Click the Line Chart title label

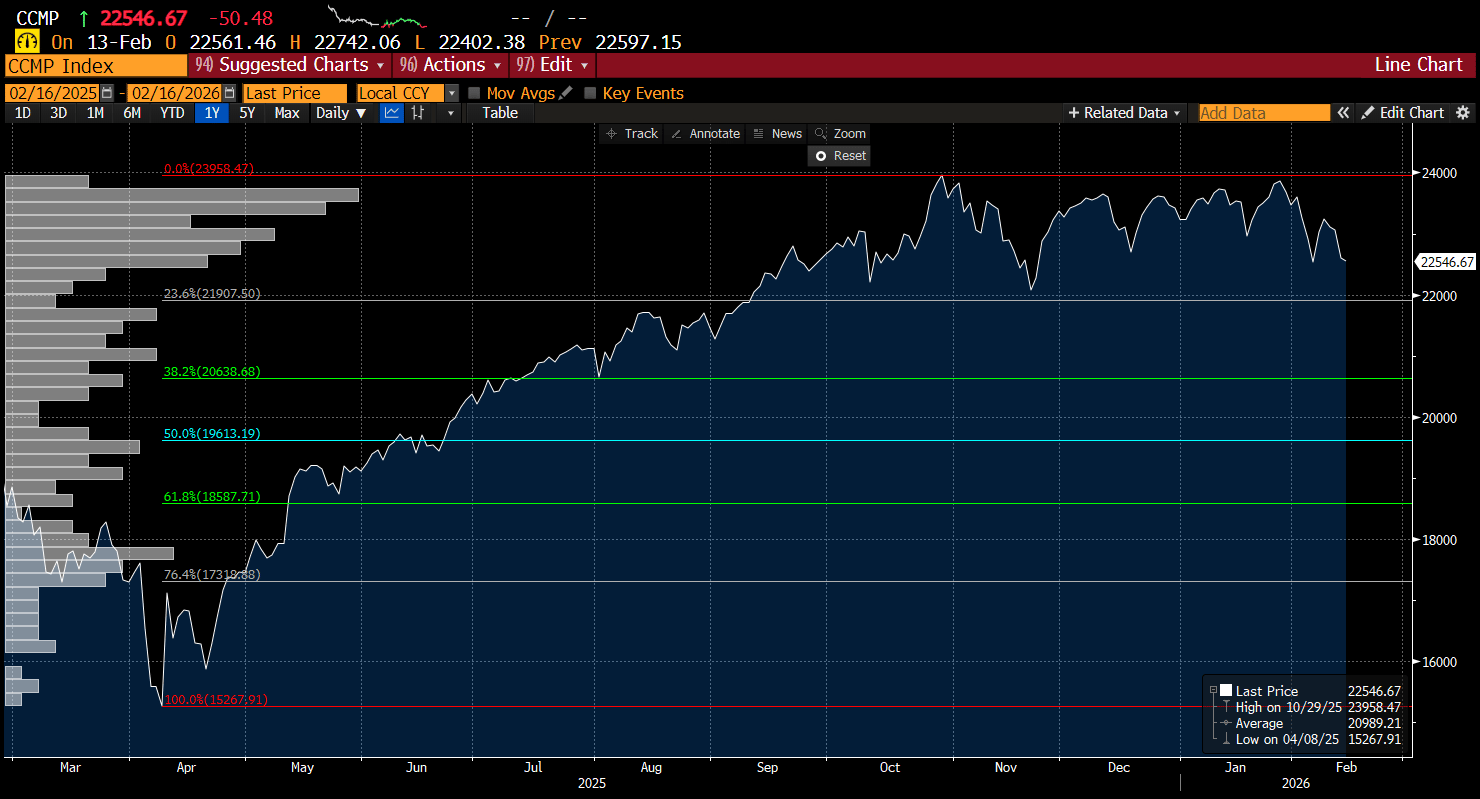[1418, 65]
